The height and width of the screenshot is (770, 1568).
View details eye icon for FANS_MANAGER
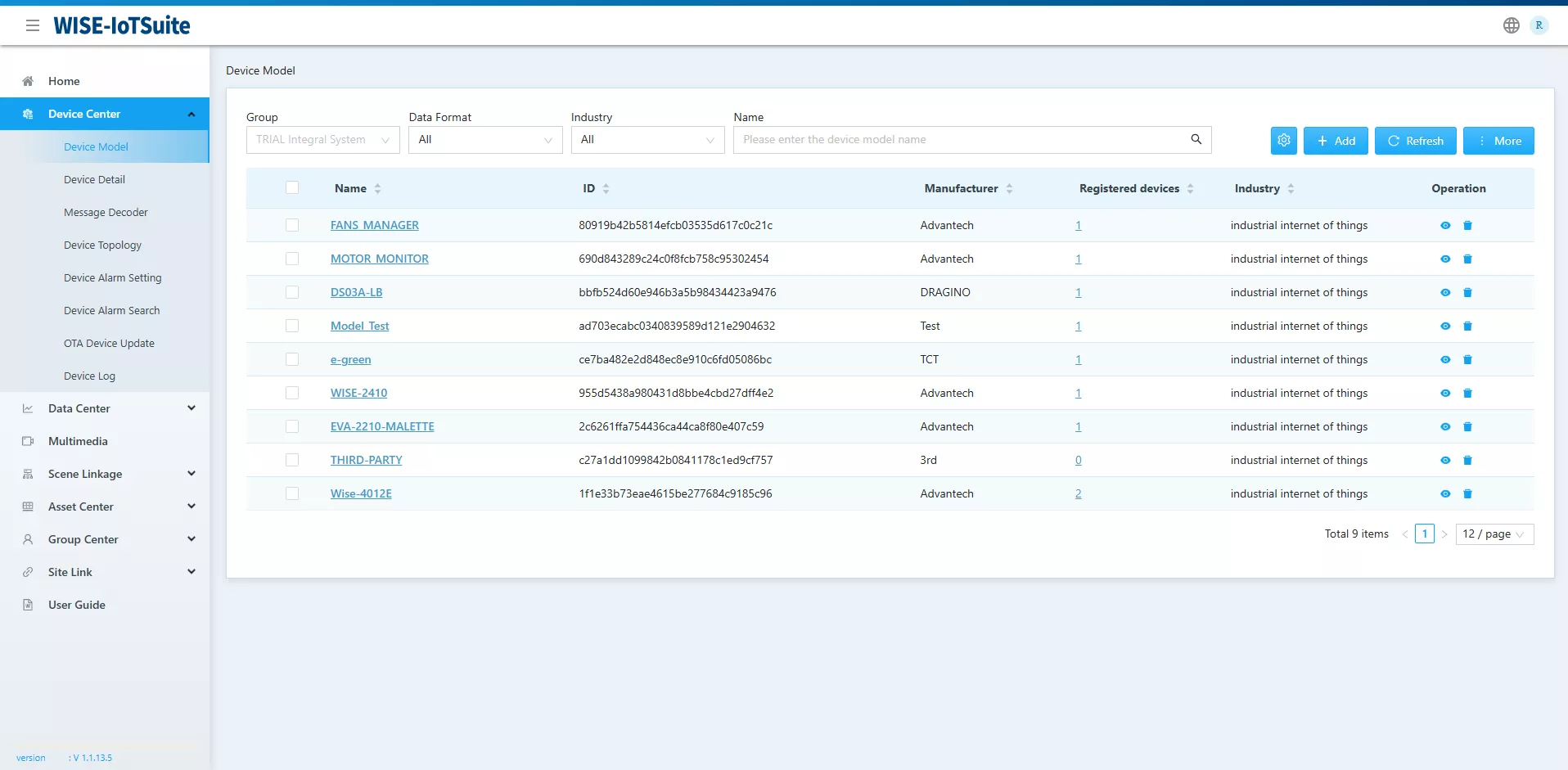[1445, 226]
